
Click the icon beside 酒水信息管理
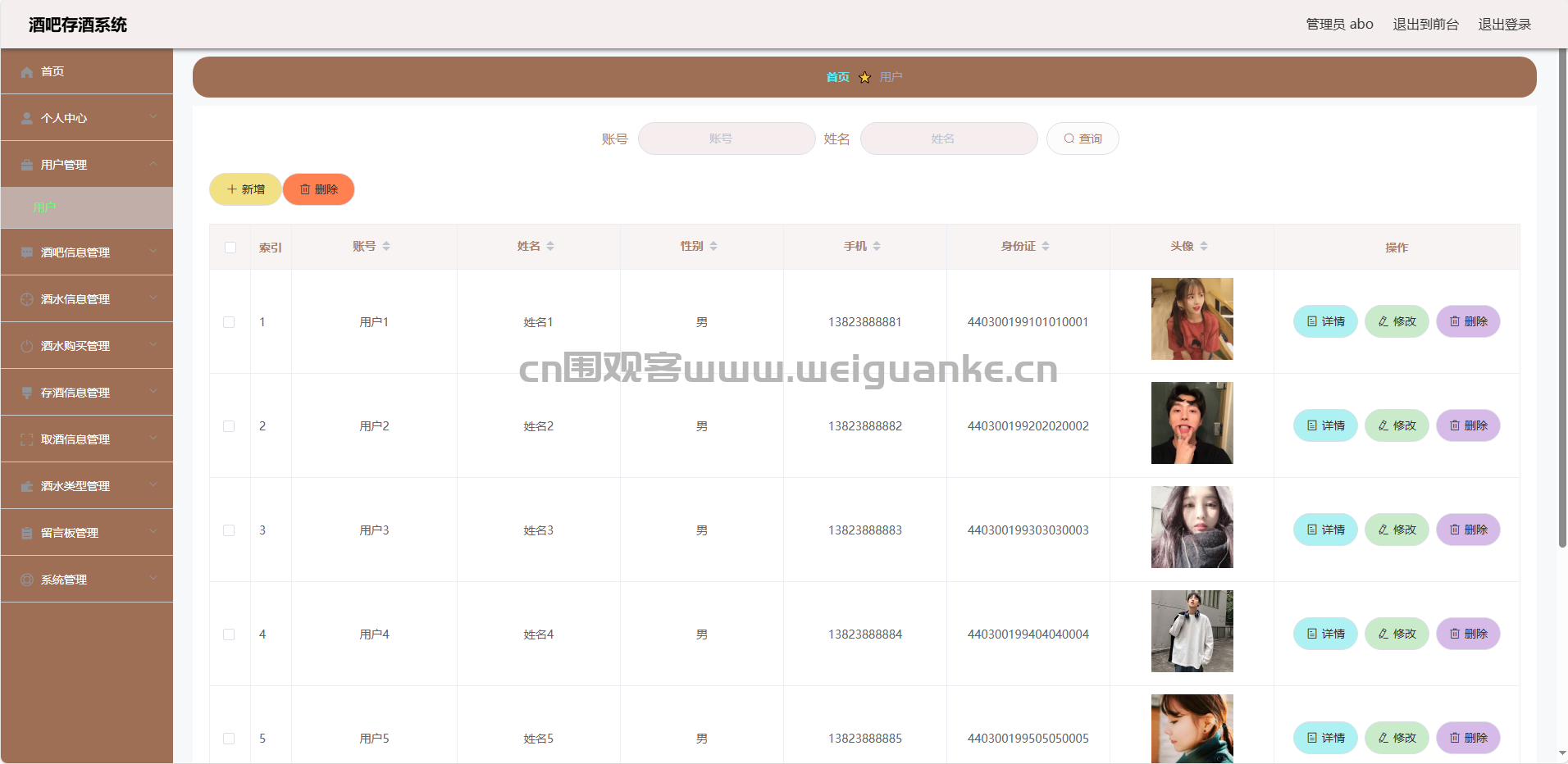pyautogui.click(x=27, y=300)
